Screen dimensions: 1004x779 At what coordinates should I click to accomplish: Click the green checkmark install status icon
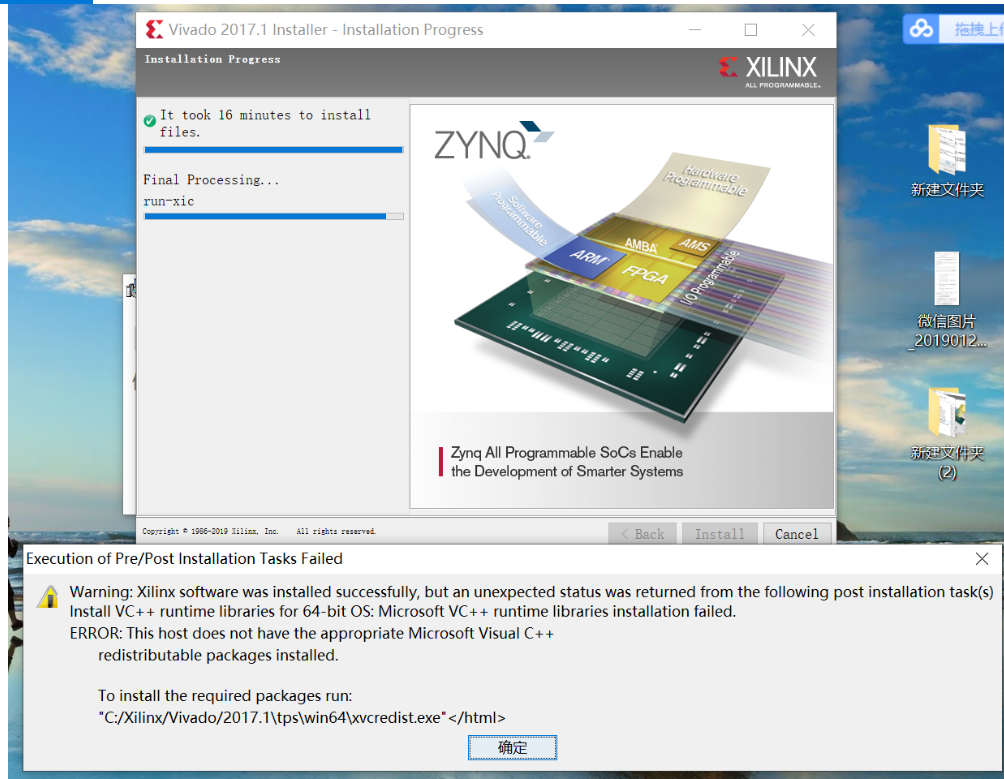[150, 121]
